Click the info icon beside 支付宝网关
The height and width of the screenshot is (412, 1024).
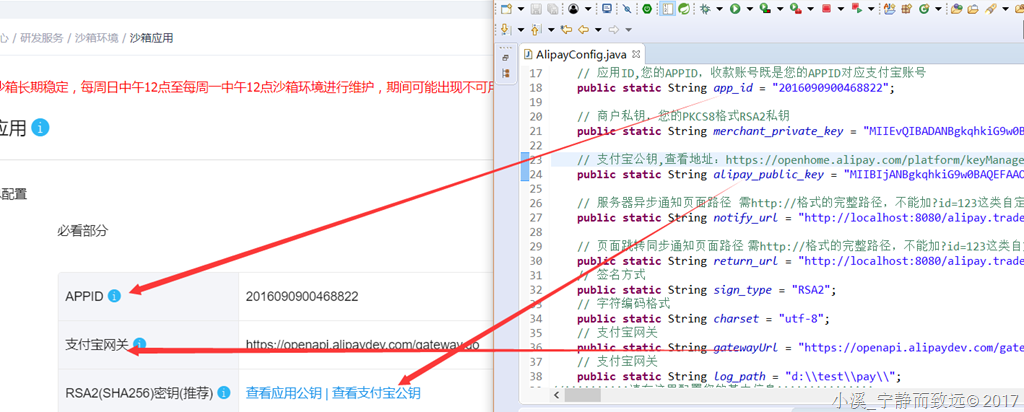pos(139,344)
